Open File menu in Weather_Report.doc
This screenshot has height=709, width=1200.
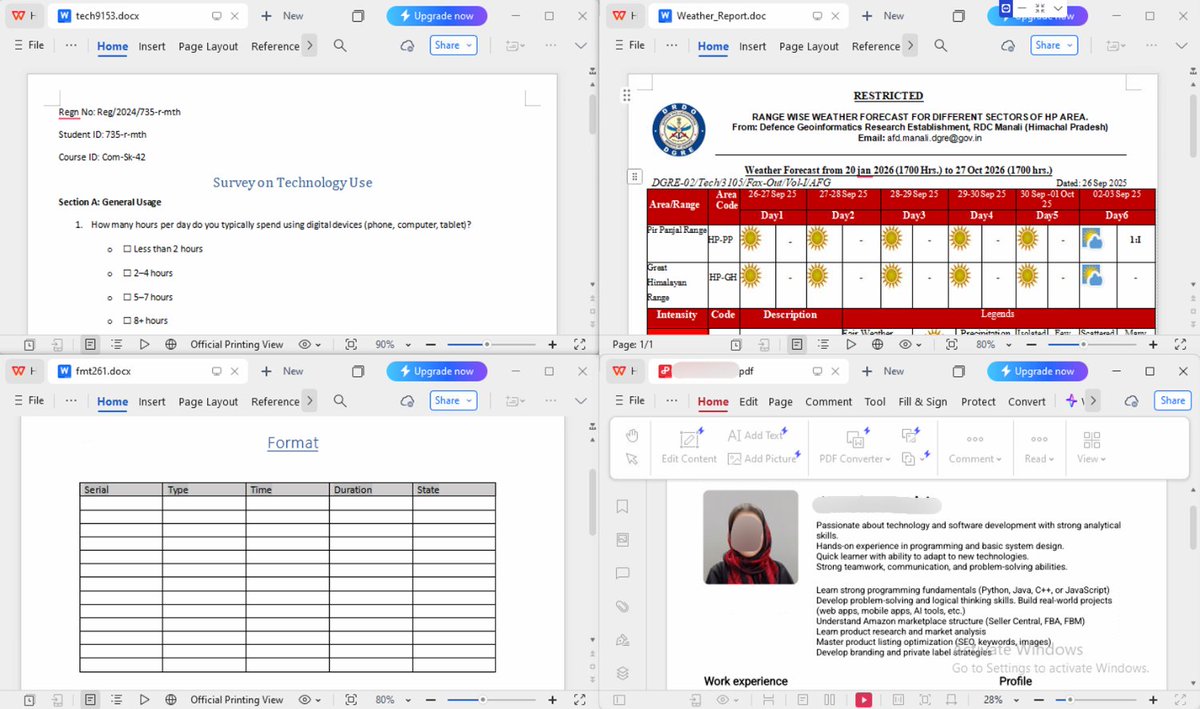[x=629, y=46]
